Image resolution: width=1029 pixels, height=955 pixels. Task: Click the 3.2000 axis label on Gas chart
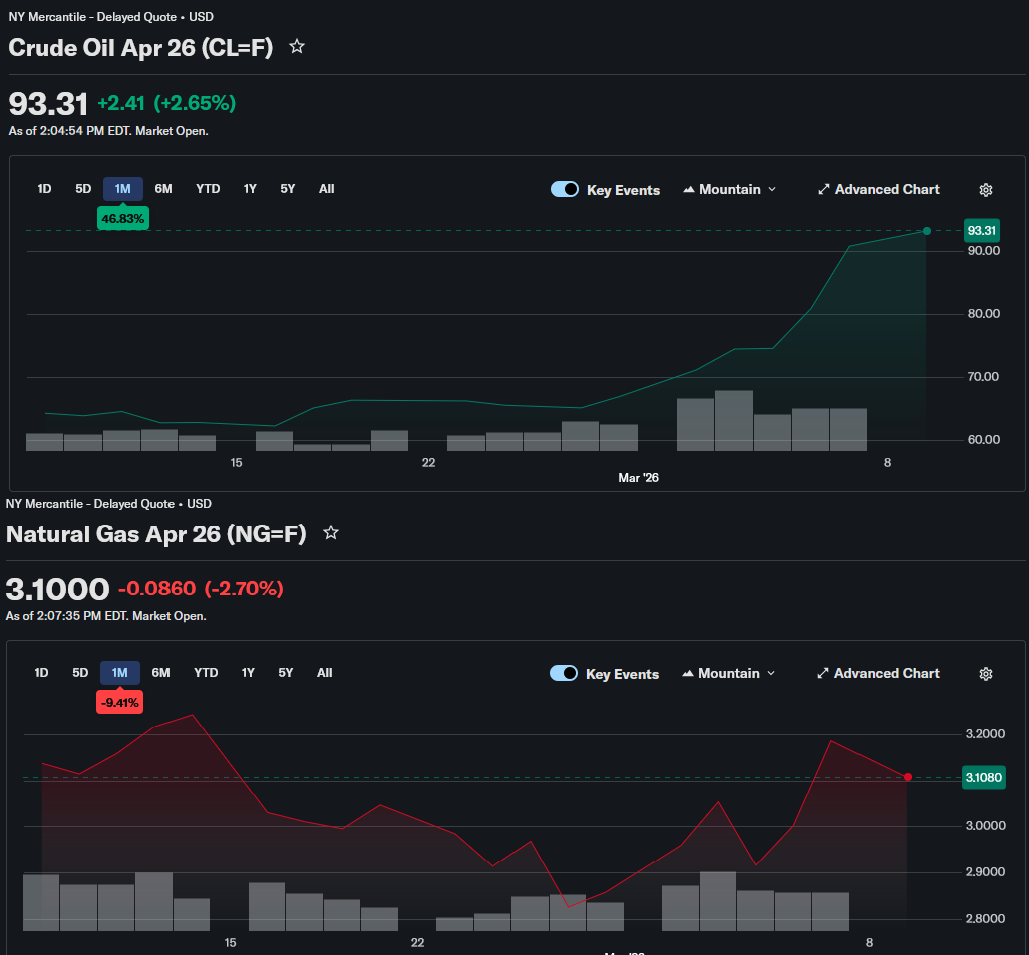[x=985, y=734]
